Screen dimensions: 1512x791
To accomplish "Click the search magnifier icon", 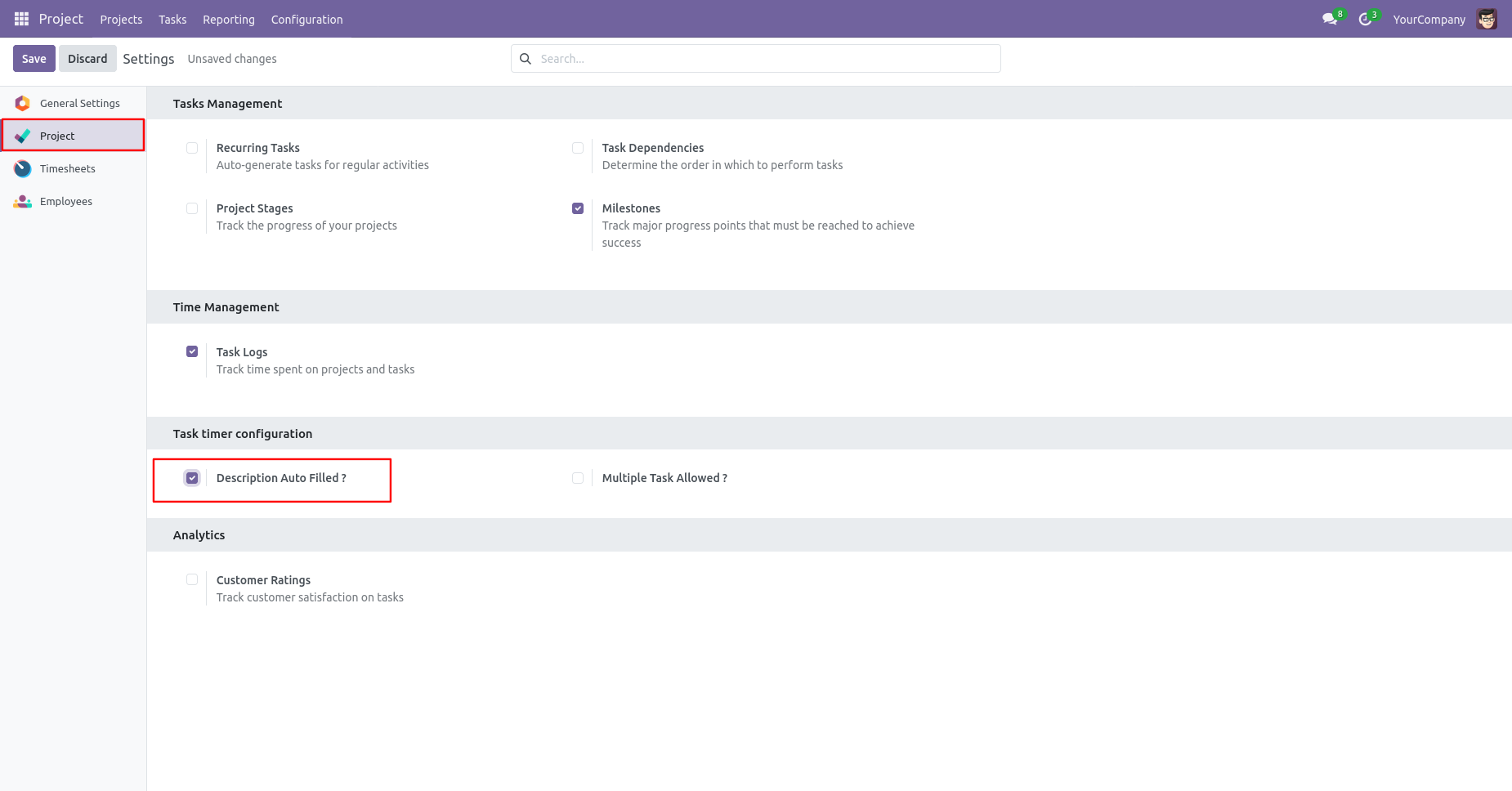I will click(526, 59).
